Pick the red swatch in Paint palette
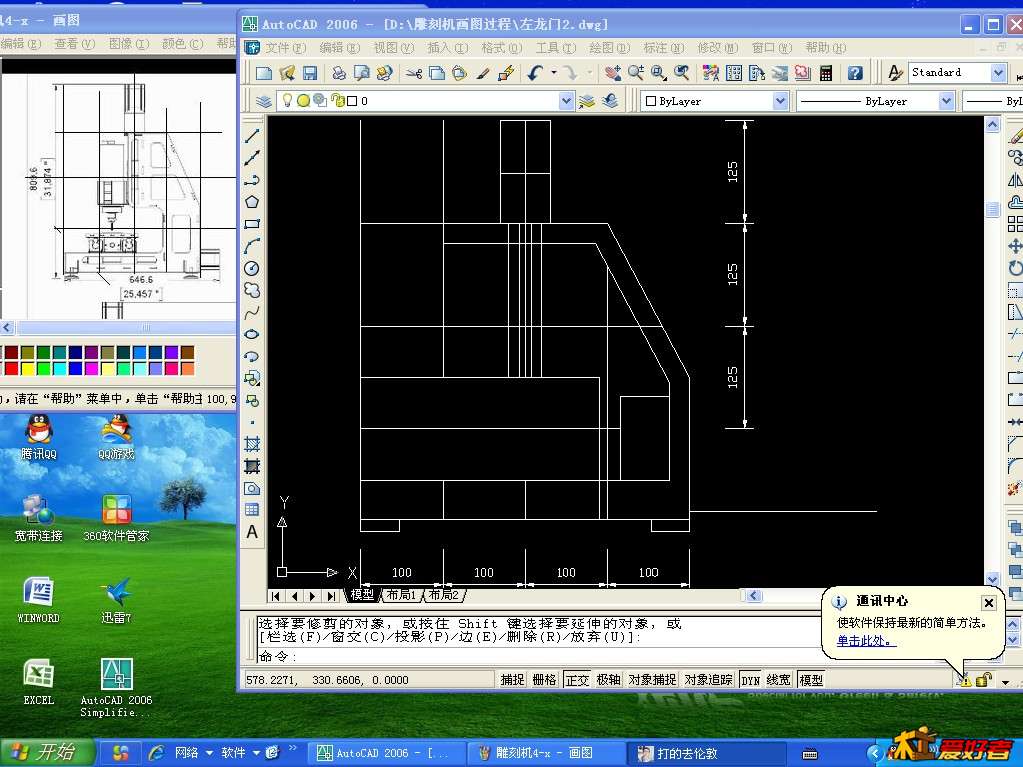 tap(11, 368)
